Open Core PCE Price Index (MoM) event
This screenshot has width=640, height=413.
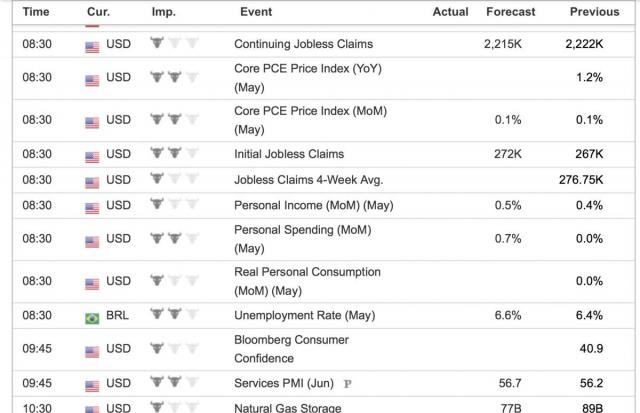(310, 120)
